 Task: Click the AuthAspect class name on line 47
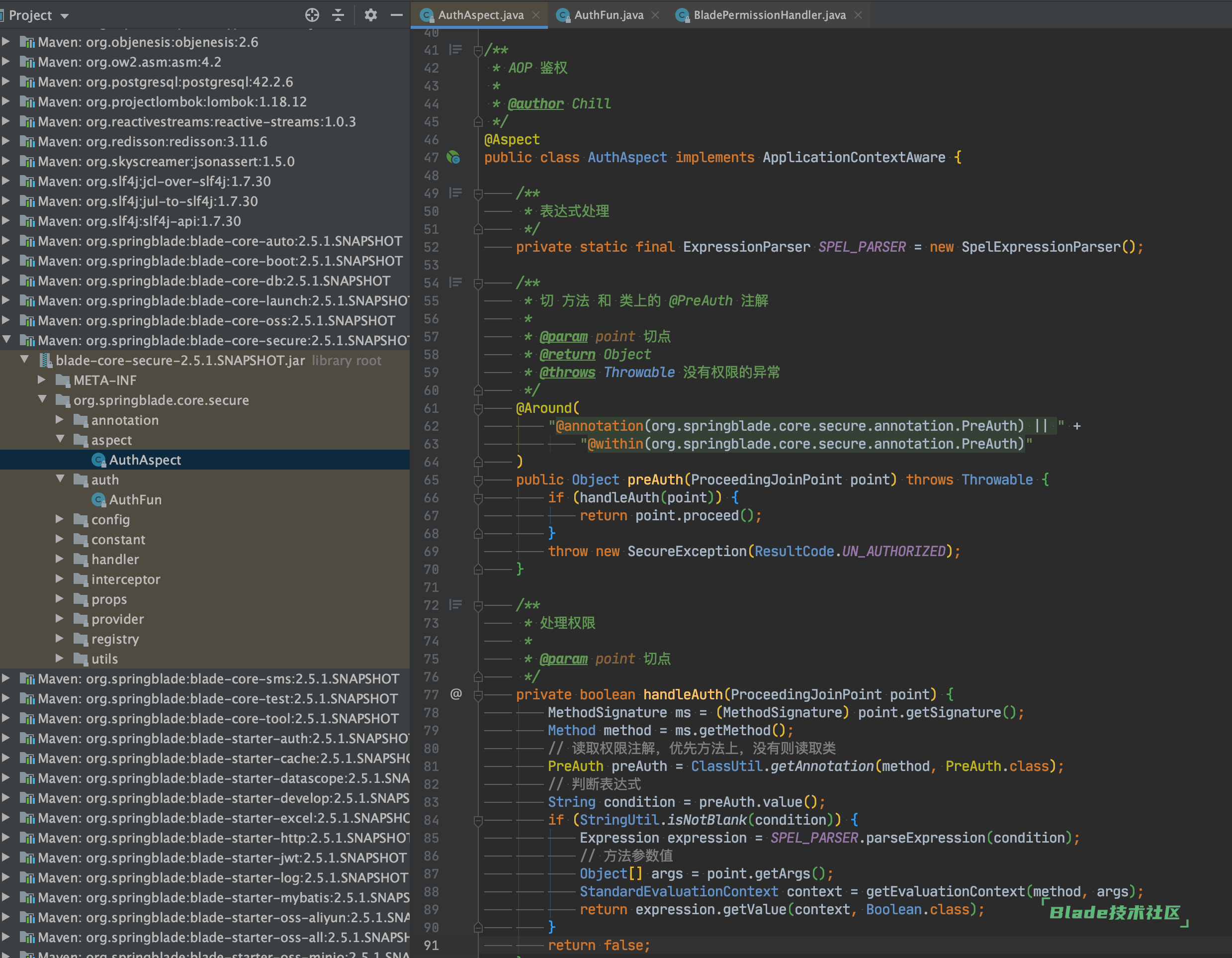click(627, 158)
